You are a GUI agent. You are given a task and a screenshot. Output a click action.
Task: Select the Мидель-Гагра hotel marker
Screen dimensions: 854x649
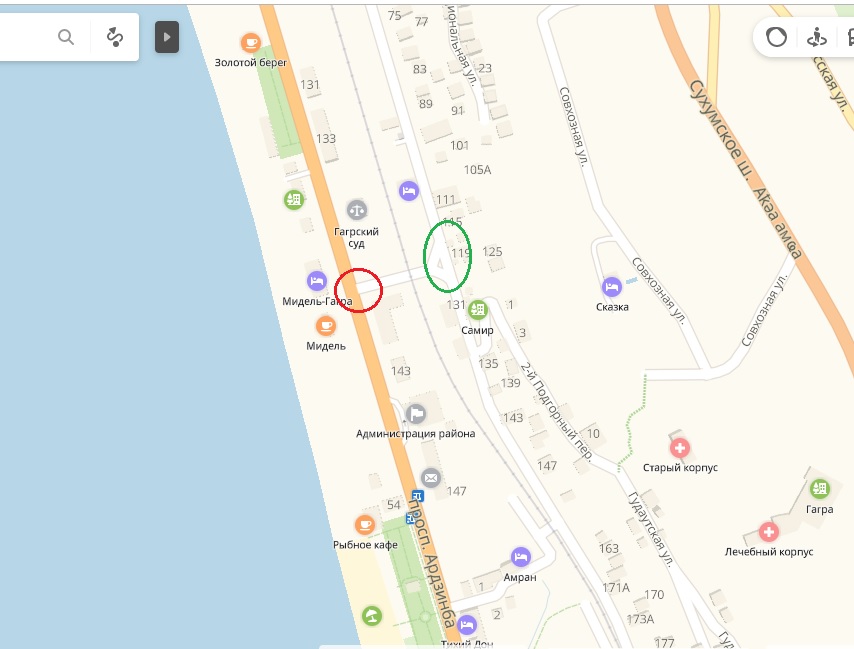click(317, 281)
